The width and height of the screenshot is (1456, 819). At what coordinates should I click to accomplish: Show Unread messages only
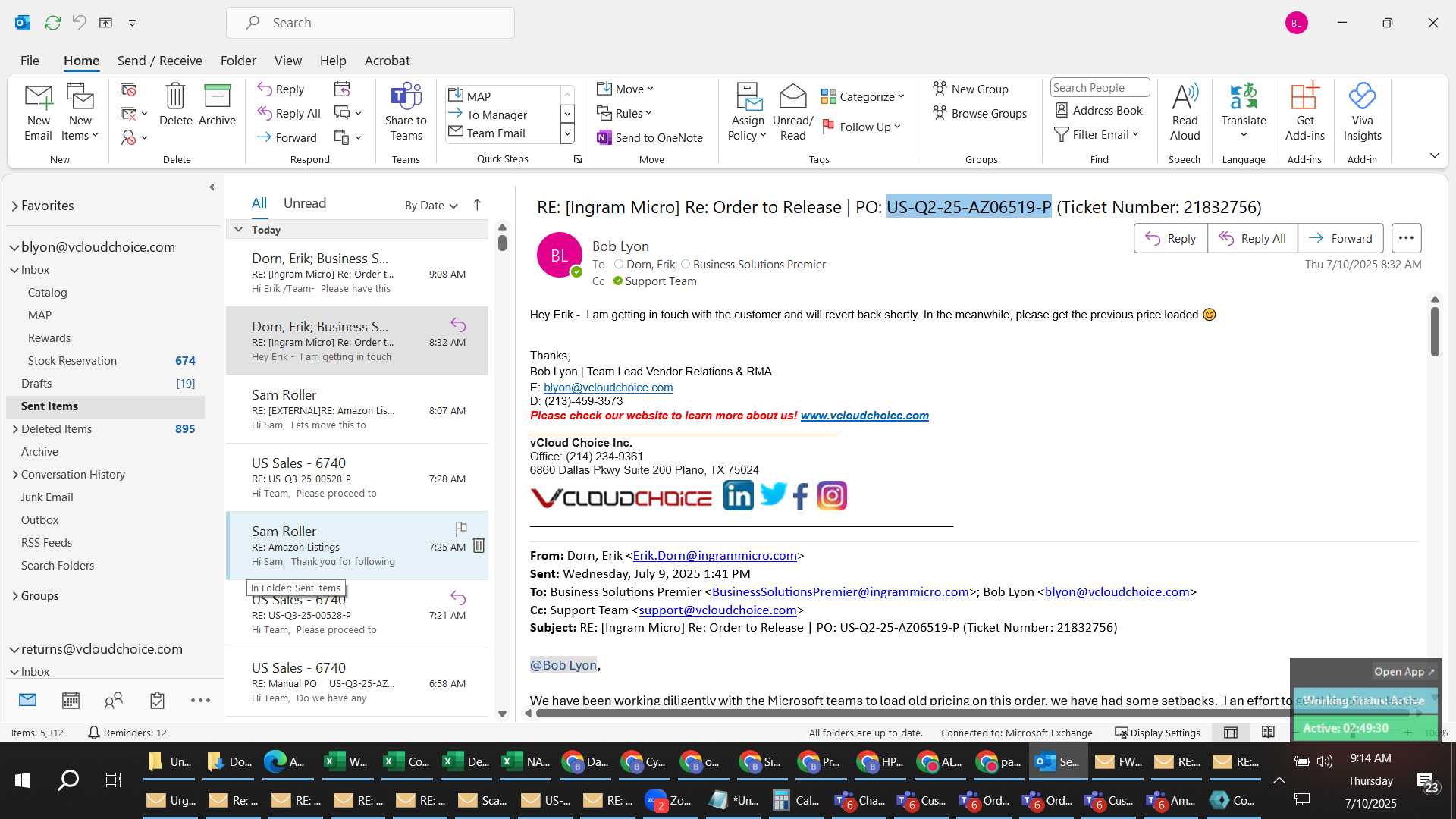coord(305,203)
